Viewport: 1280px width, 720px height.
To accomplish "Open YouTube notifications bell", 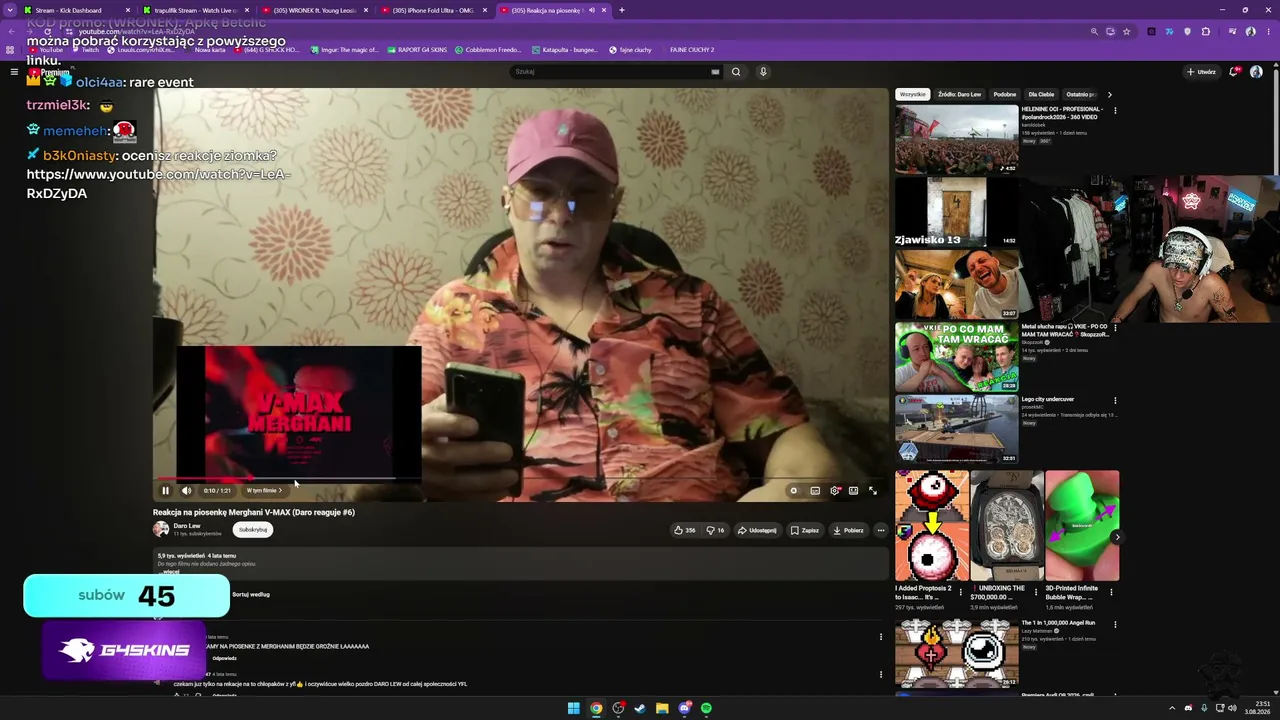I will pyautogui.click(x=1234, y=72).
